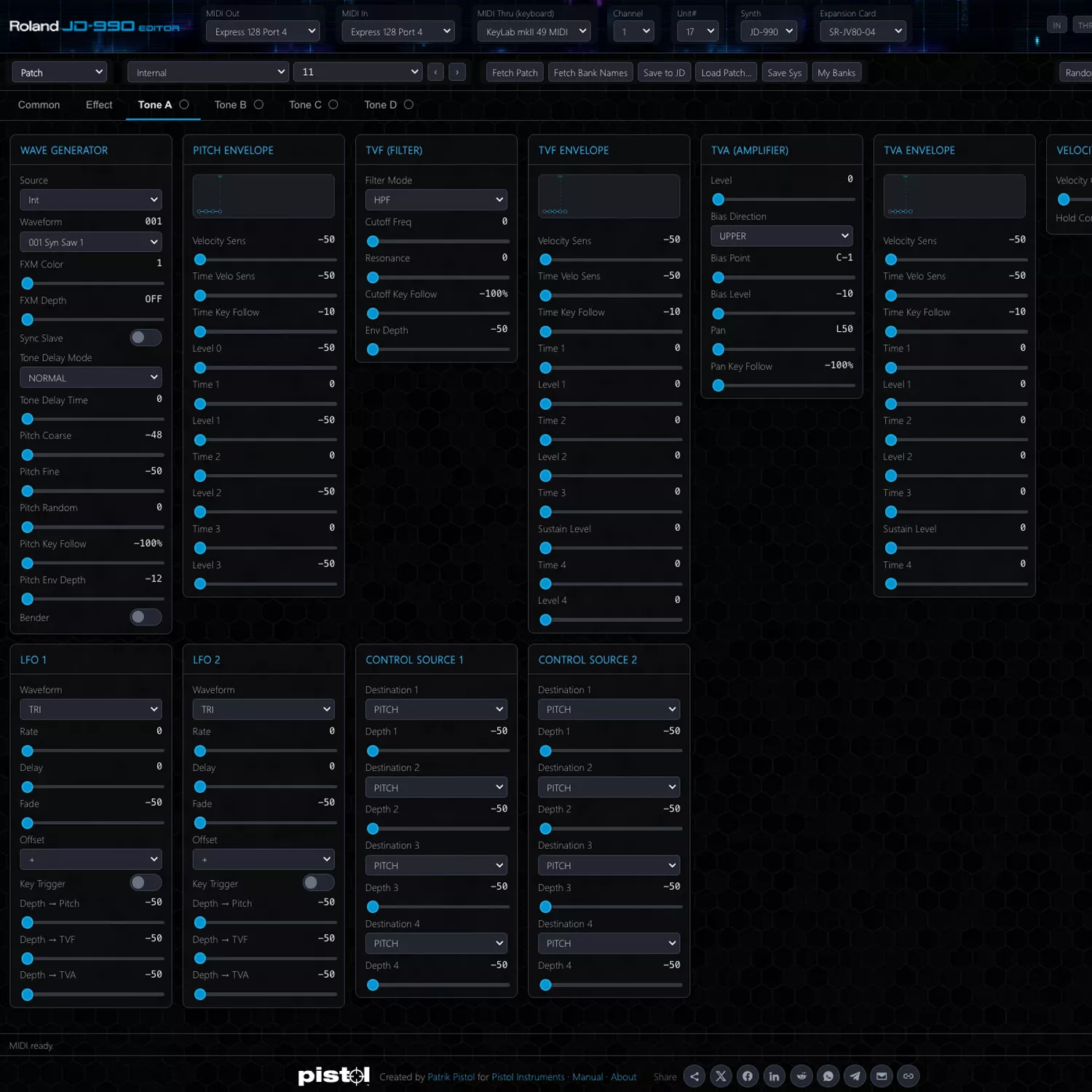Screen dimensions: 1092x1092
Task: Open the MIDI In port dropdown
Action: 398,31
